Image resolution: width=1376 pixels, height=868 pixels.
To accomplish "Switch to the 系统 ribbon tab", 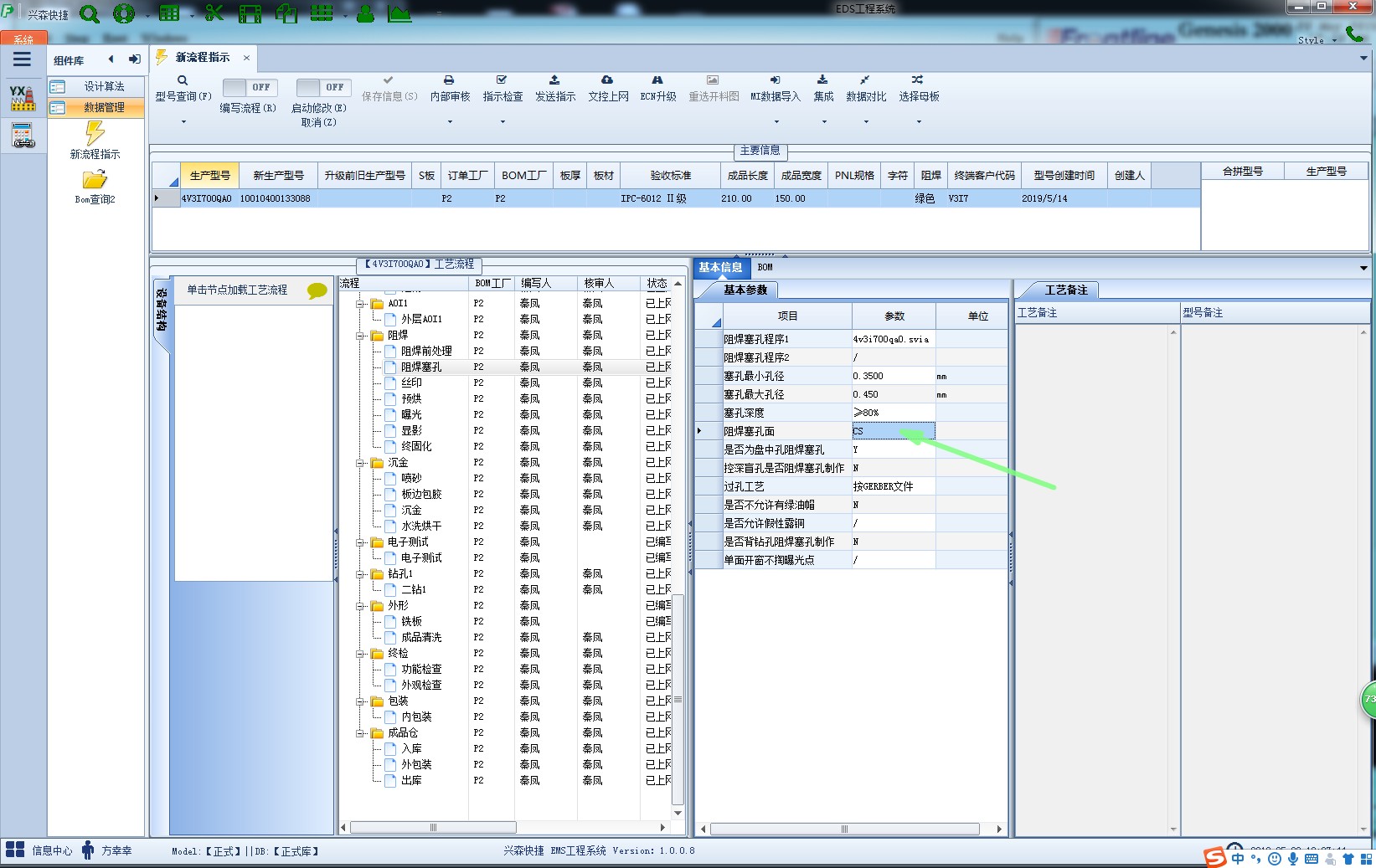I will point(23,39).
